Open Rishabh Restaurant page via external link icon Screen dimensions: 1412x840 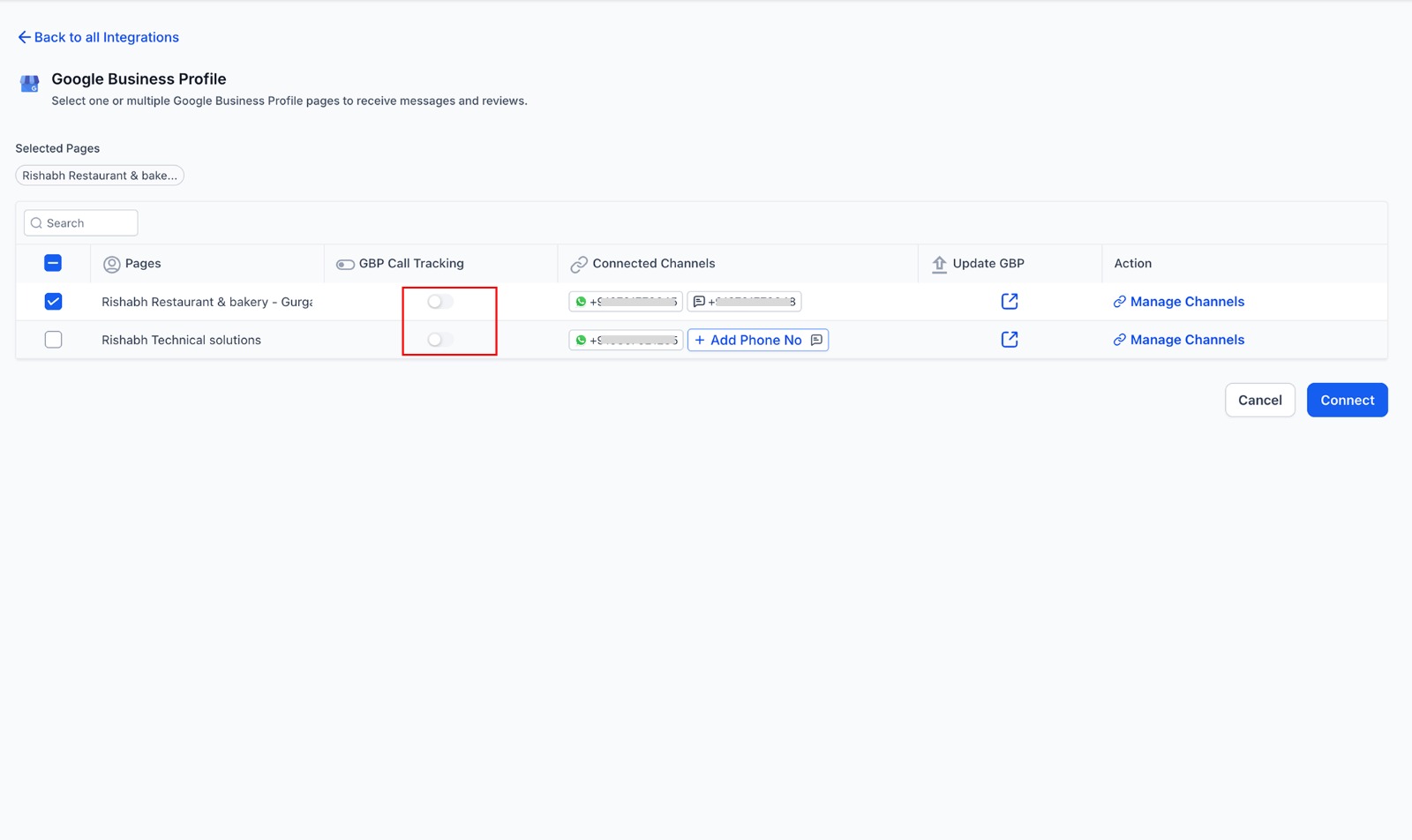[x=1009, y=301]
